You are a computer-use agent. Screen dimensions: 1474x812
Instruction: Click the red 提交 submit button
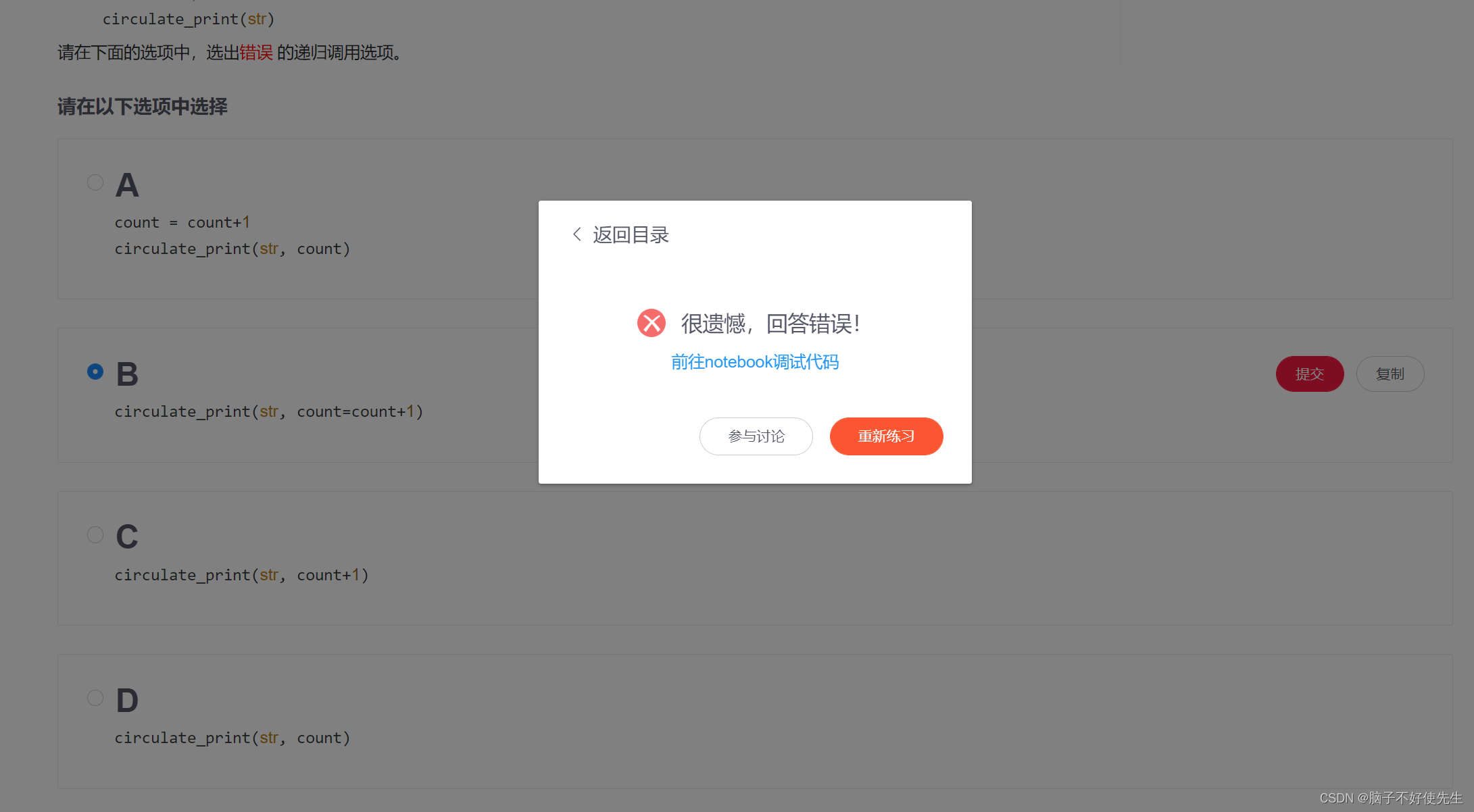coord(1309,374)
